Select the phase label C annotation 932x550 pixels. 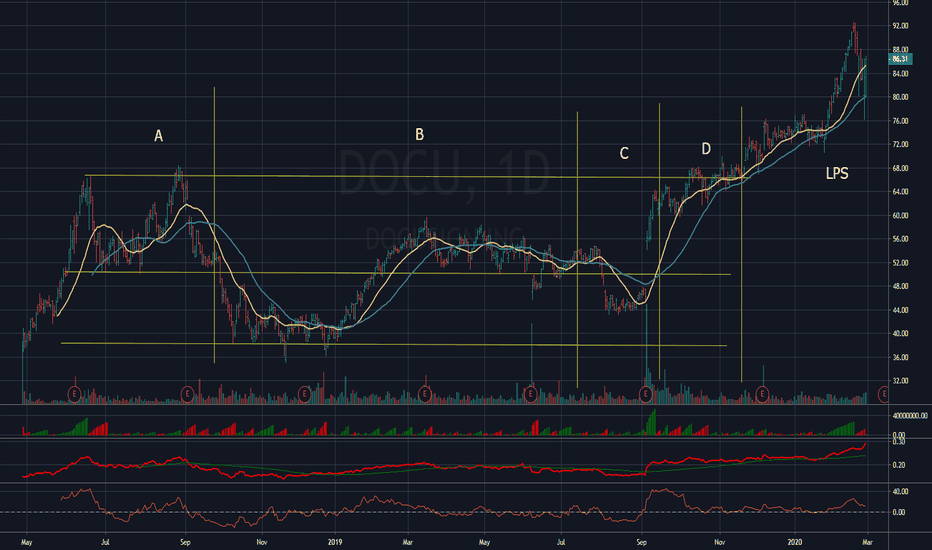pos(624,153)
